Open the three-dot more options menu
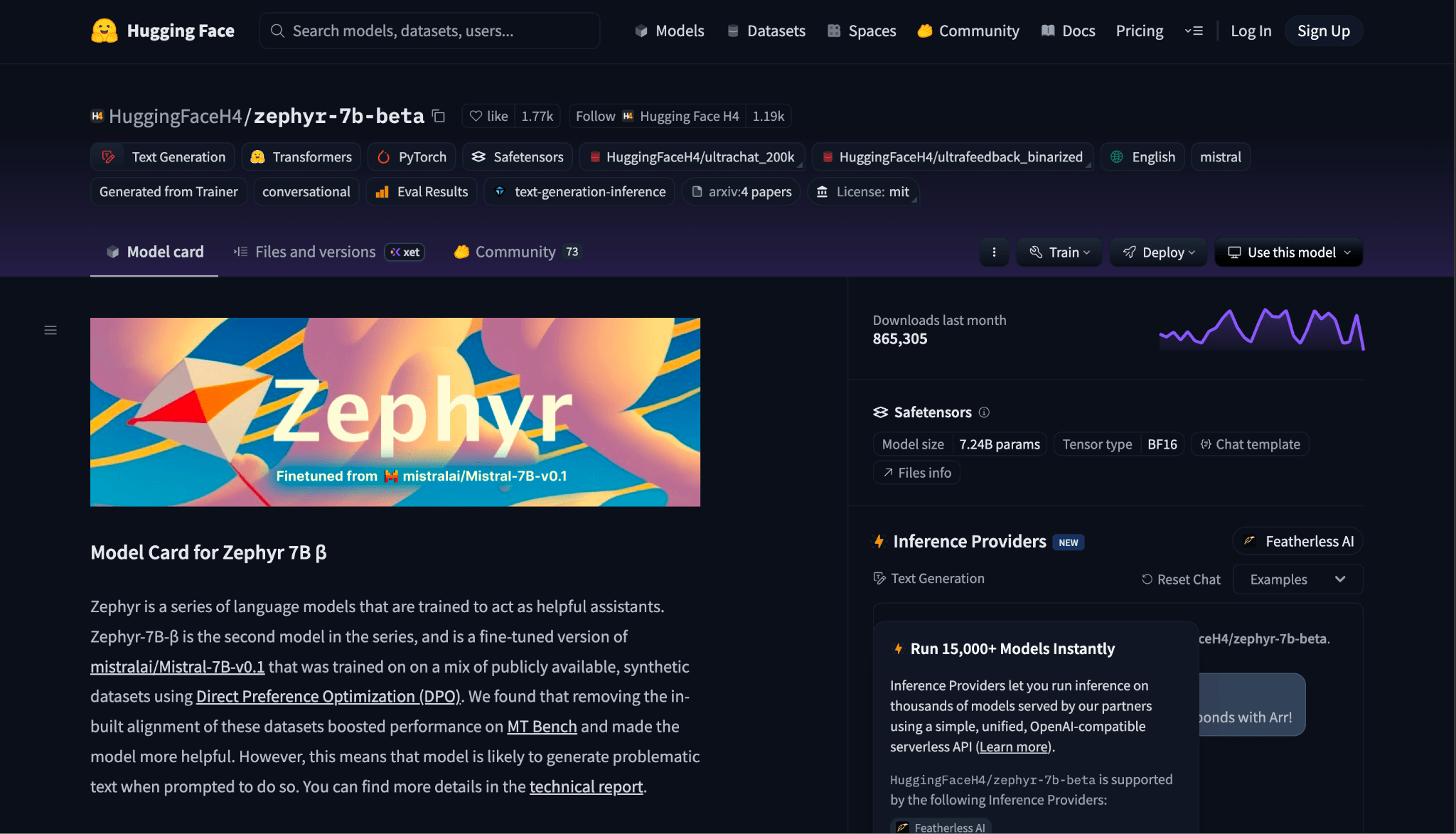The height and width of the screenshot is (834, 1456). 994,252
